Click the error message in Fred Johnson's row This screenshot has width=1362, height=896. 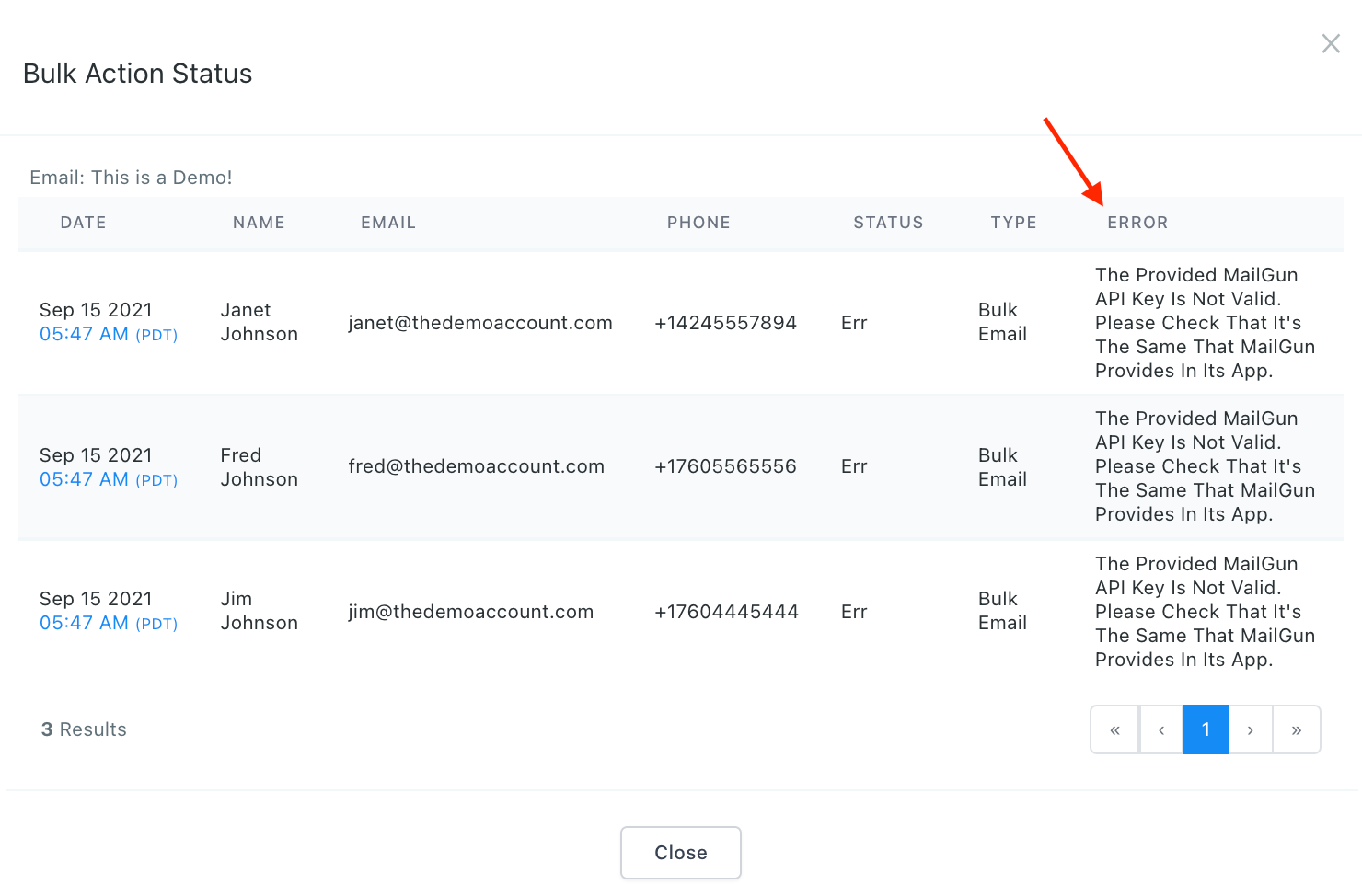(x=1204, y=466)
